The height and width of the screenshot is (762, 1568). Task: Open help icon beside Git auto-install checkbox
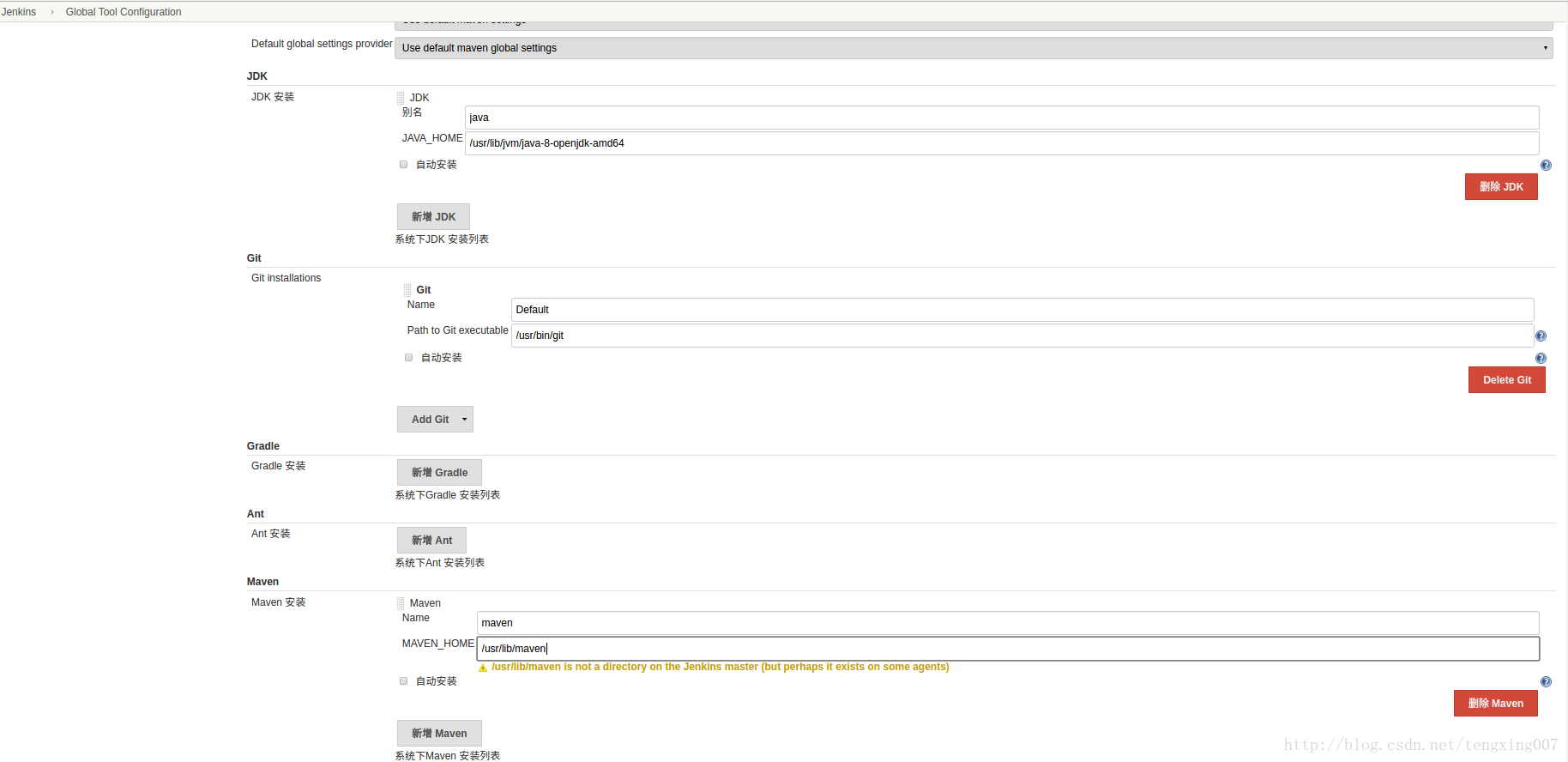point(1541,358)
